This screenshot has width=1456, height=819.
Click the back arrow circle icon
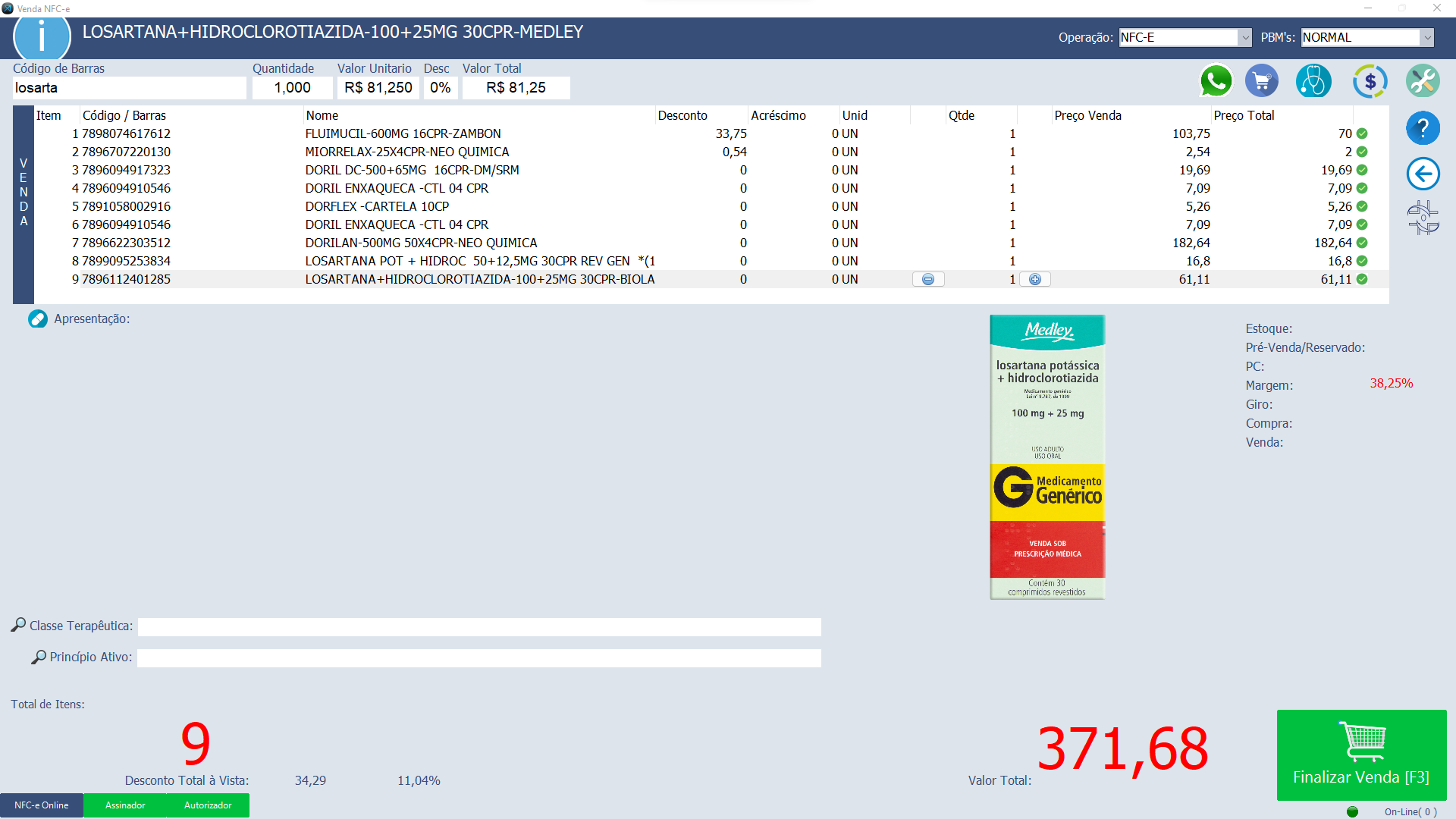pyautogui.click(x=1423, y=174)
